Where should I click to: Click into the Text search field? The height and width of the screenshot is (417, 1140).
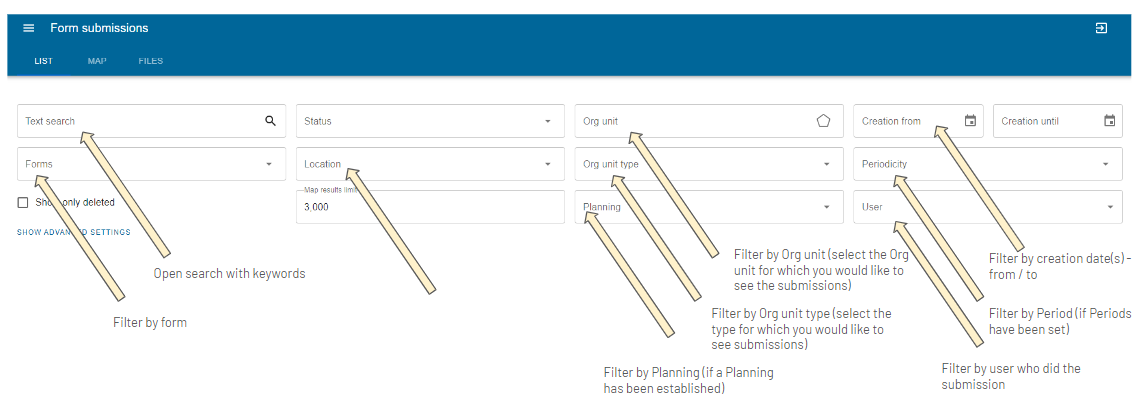[150, 121]
